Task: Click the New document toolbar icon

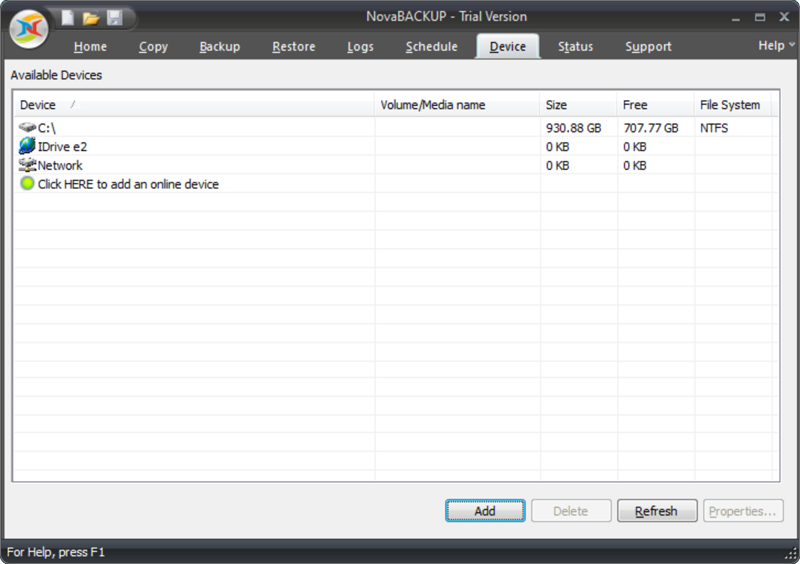Action: 67,18
